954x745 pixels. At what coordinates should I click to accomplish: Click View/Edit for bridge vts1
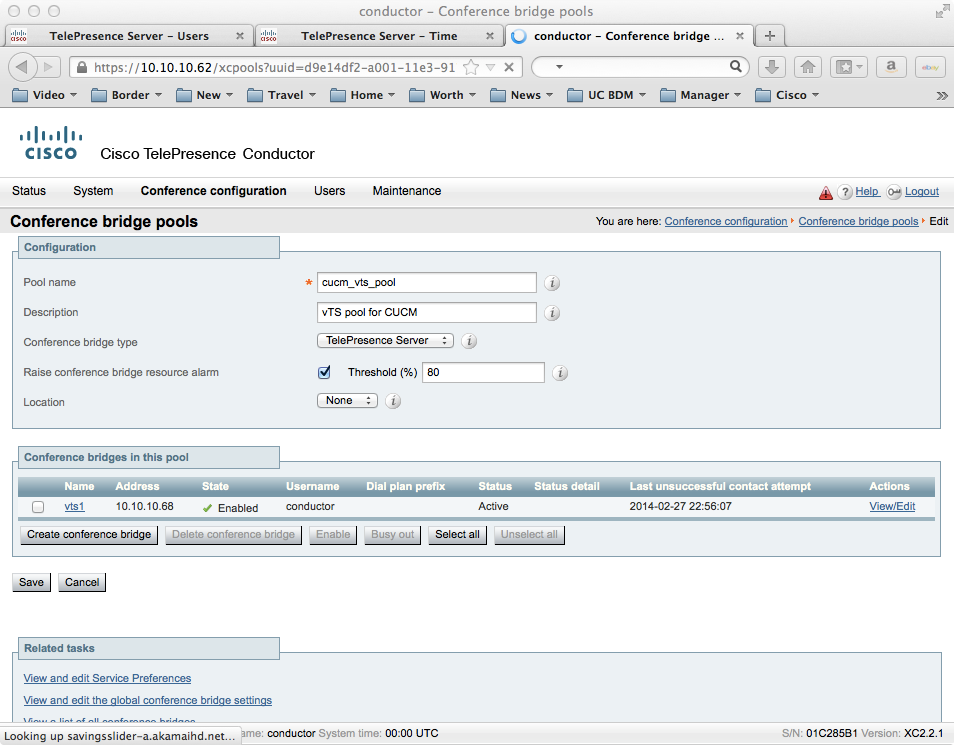click(892, 506)
